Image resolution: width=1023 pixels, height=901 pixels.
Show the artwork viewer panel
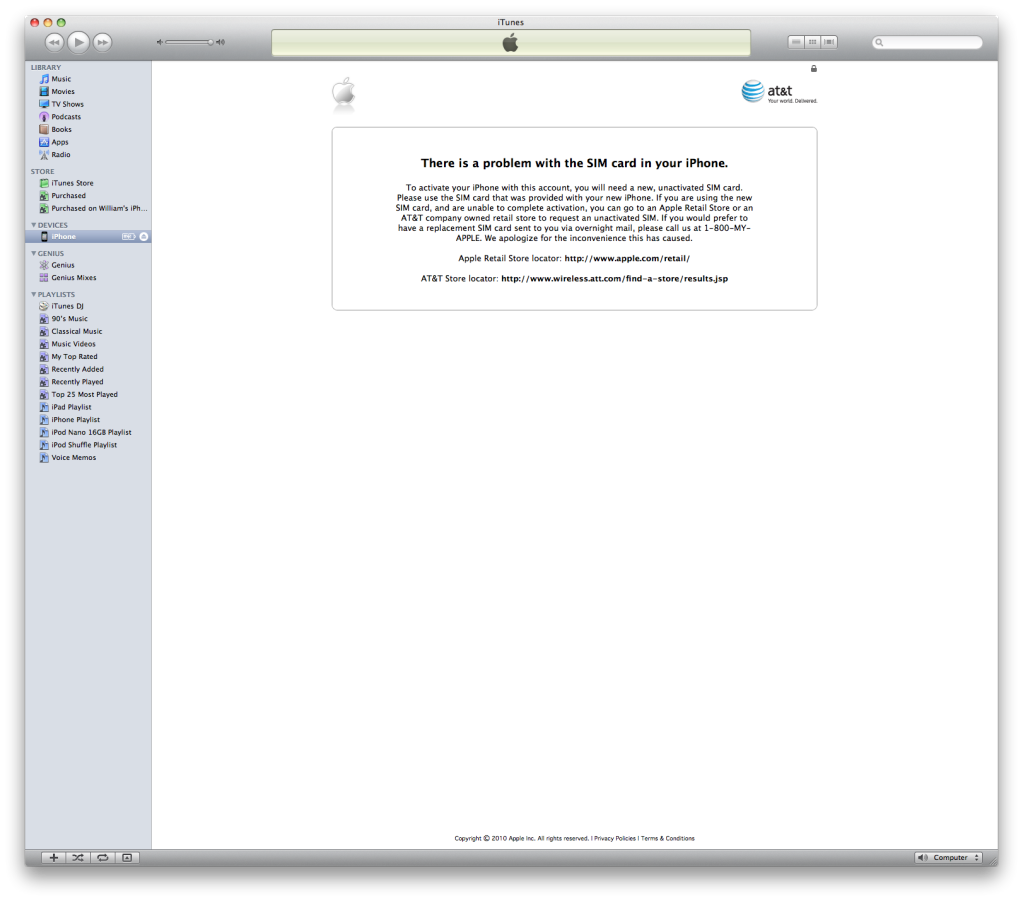pos(127,858)
